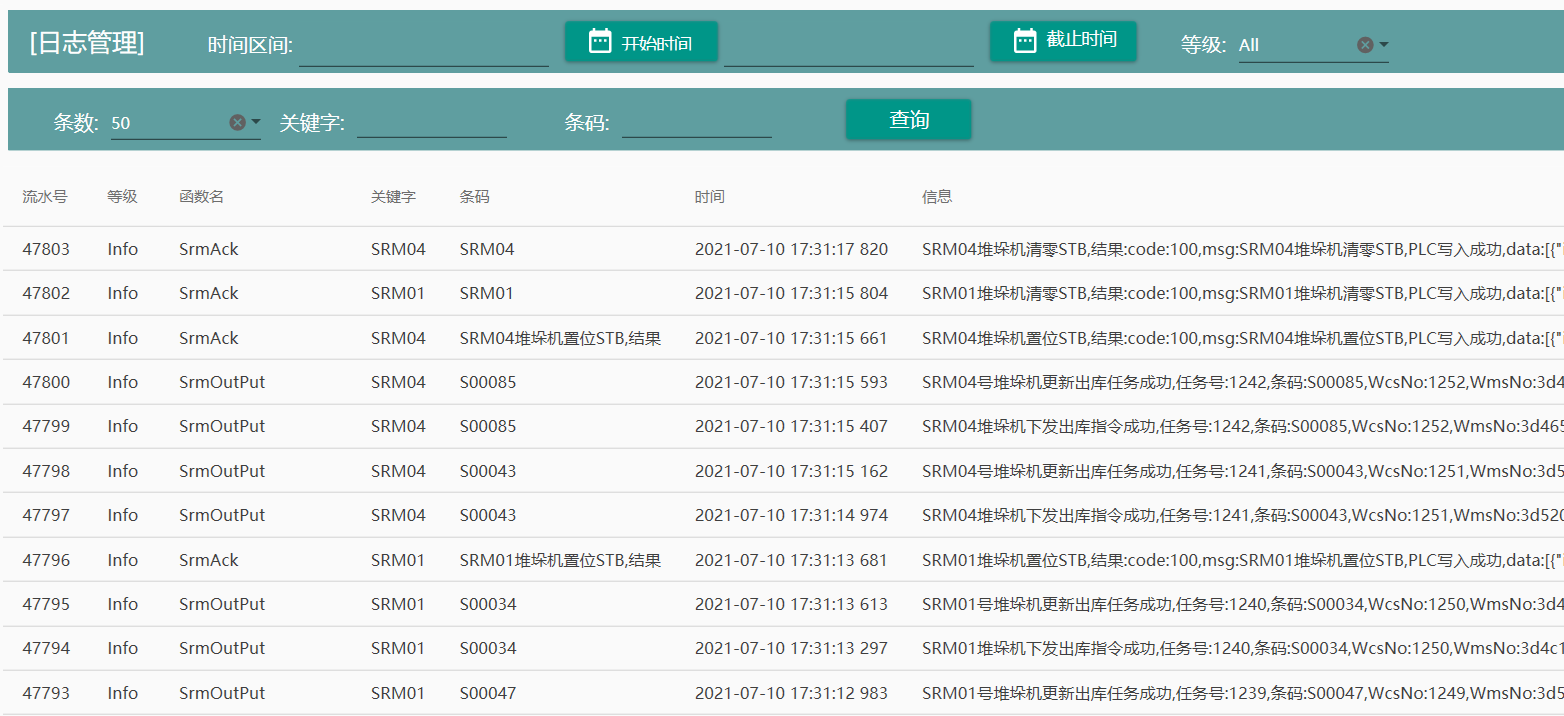Click timestamp 2021-07-10 17:31:15 661
Image resolution: width=1564 pixels, height=716 pixels.
coord(791,338)
